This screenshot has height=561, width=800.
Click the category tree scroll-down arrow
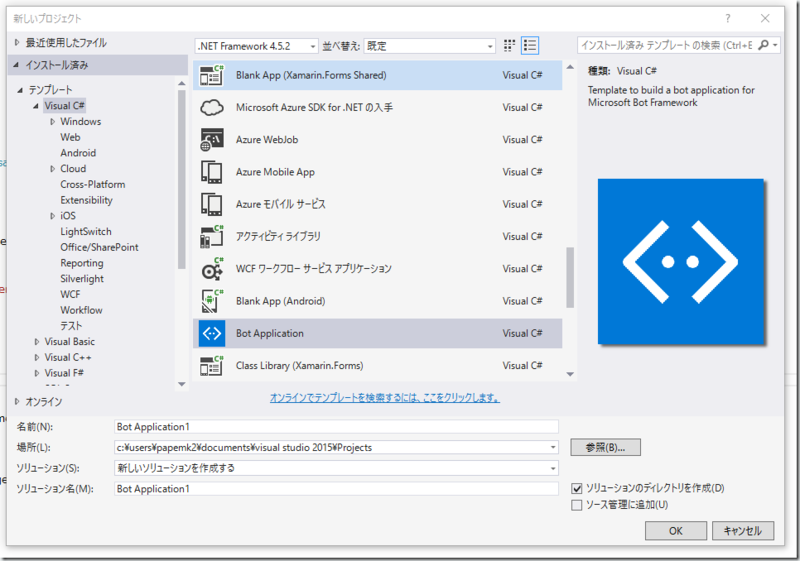click(182, 384)
